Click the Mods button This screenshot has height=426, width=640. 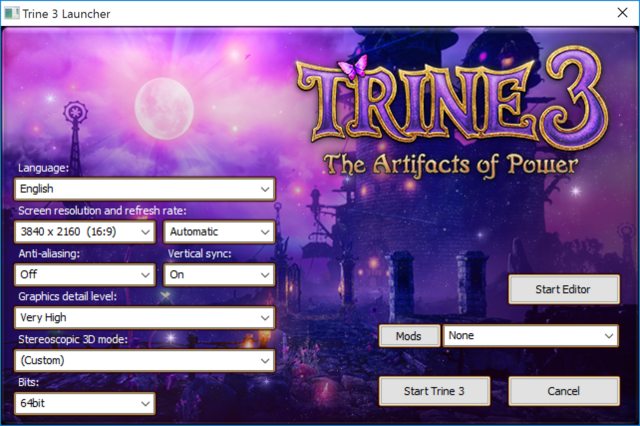[409, 336]
